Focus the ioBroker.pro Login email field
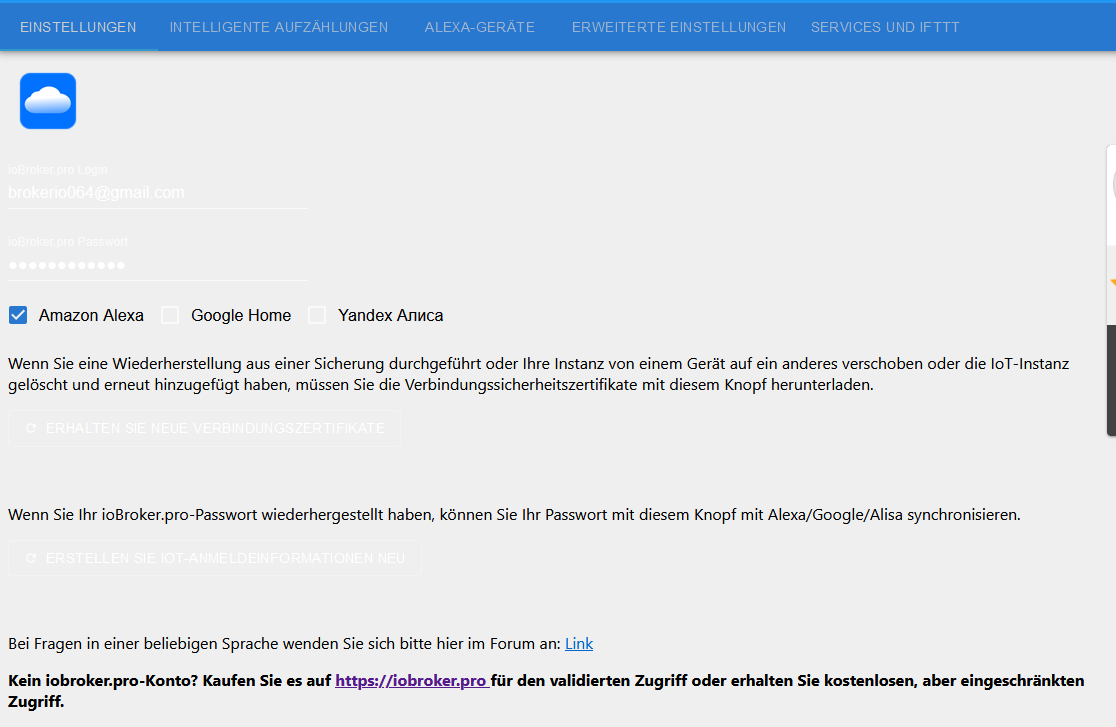This screenshot has height=727, width=1116. coord(157,193)
